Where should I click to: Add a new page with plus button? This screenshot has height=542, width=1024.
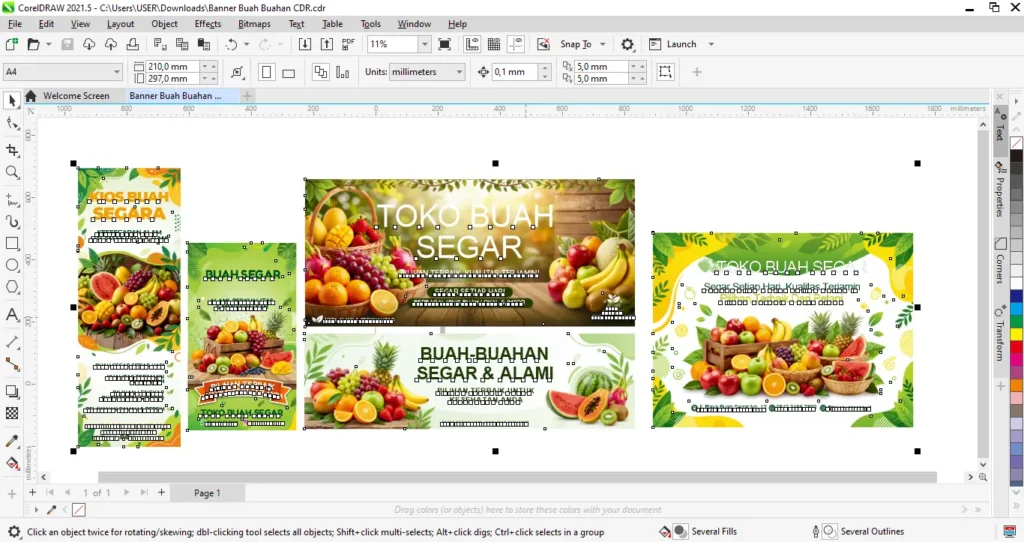(161, 492)
